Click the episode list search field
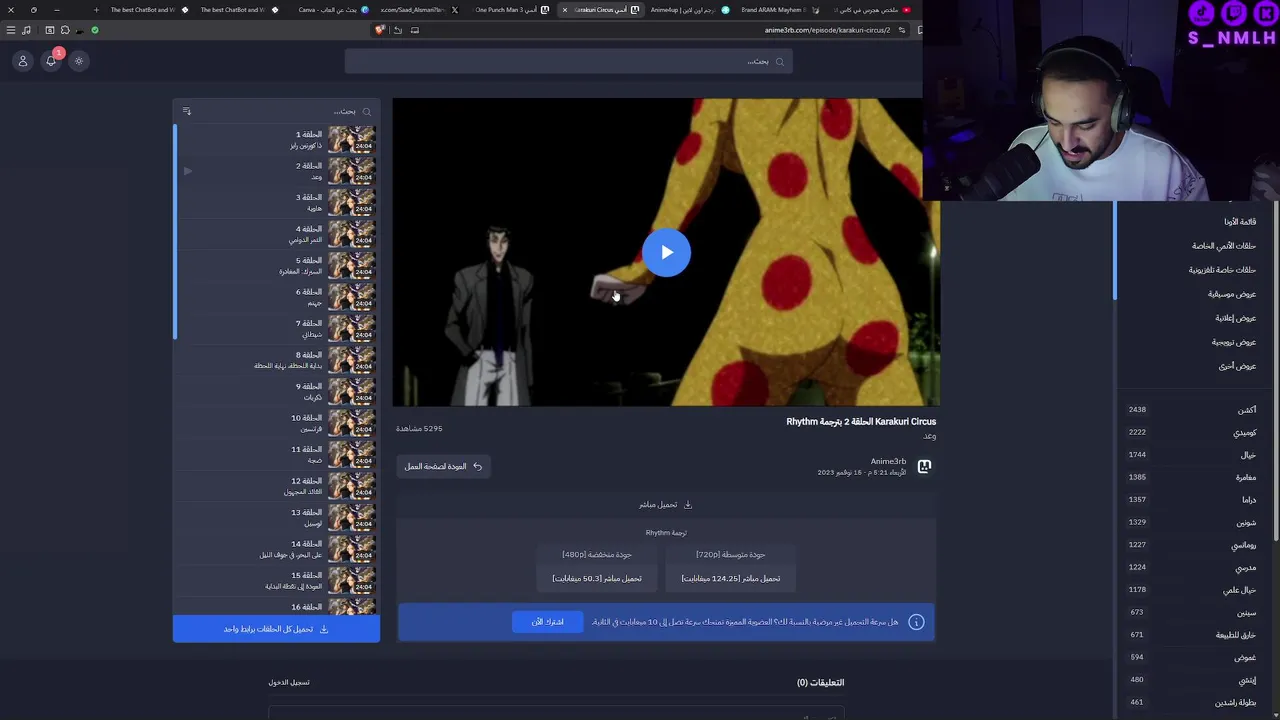Screen dimensions: 1280x720 tap(280, 111)
